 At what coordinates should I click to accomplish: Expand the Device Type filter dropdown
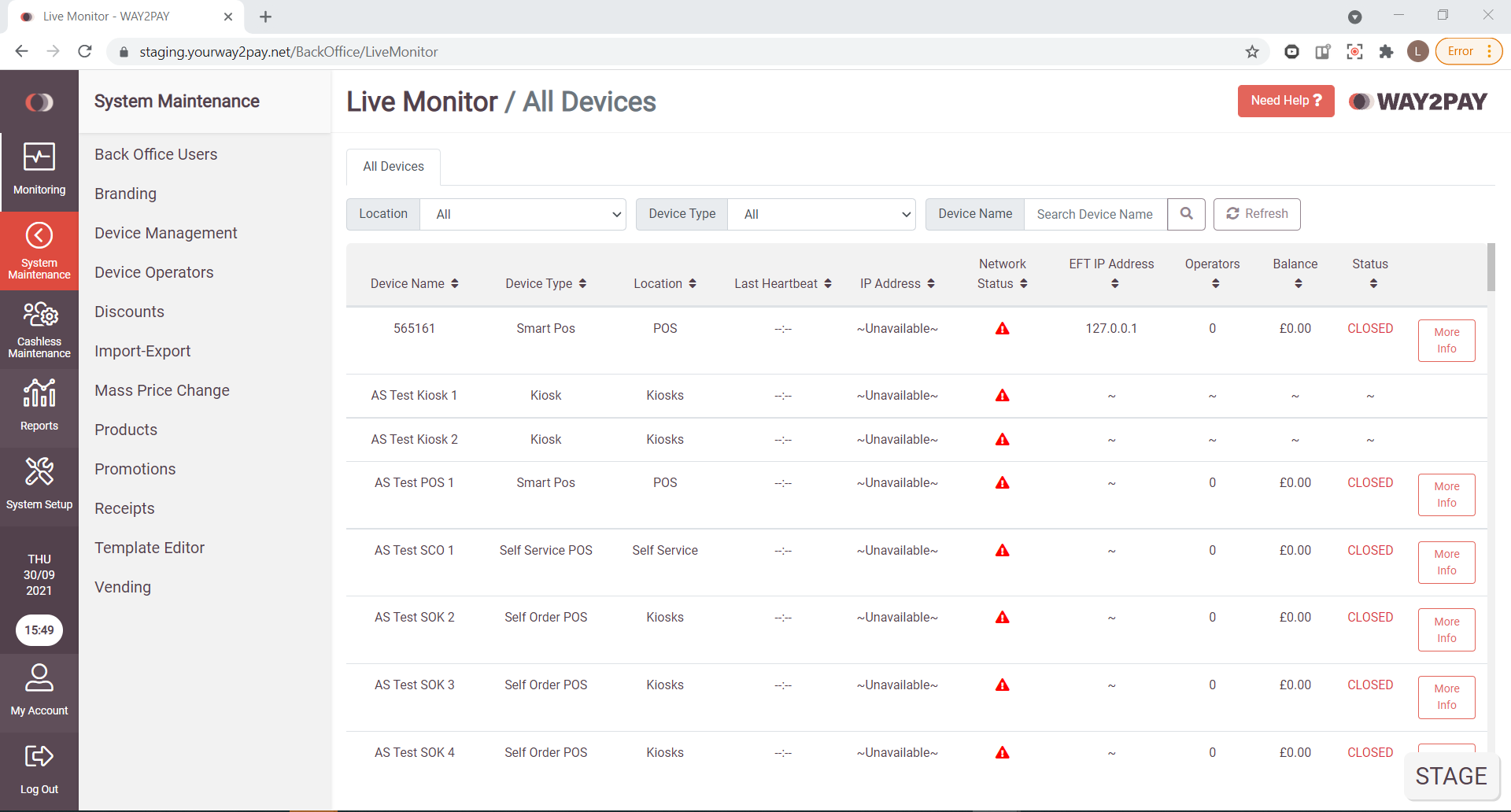[x=822, y=214]
